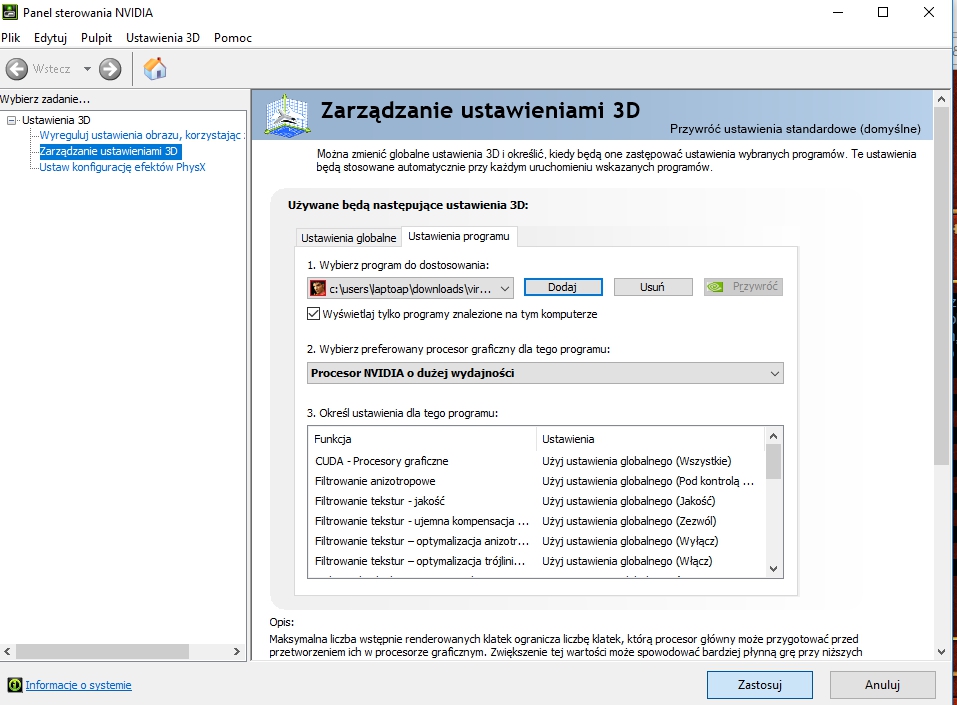Click the settings list scrollbar thumb
957x705 pixels.
coord(773,461)
